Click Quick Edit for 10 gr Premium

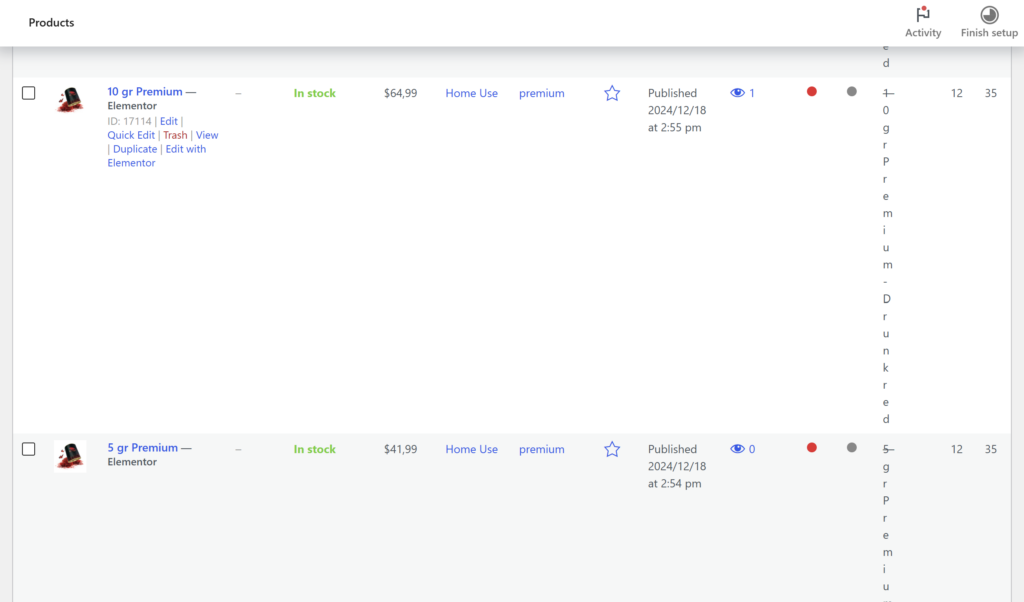point(131,135)
